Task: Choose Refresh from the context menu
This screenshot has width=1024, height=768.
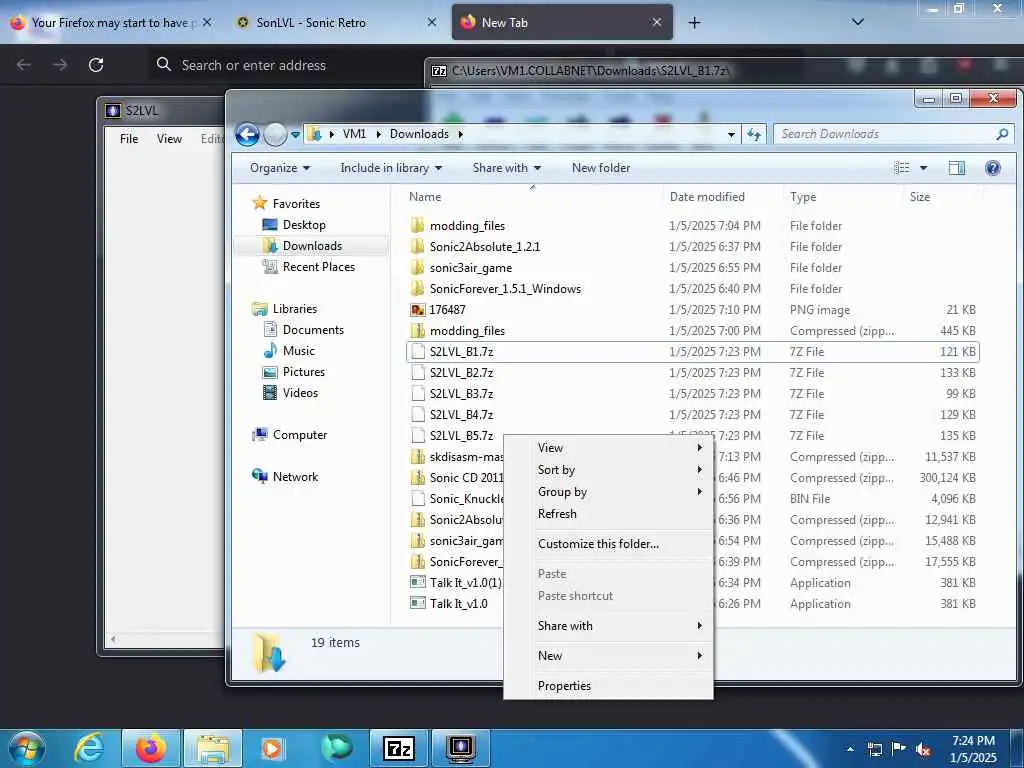Action: point(609,514)
